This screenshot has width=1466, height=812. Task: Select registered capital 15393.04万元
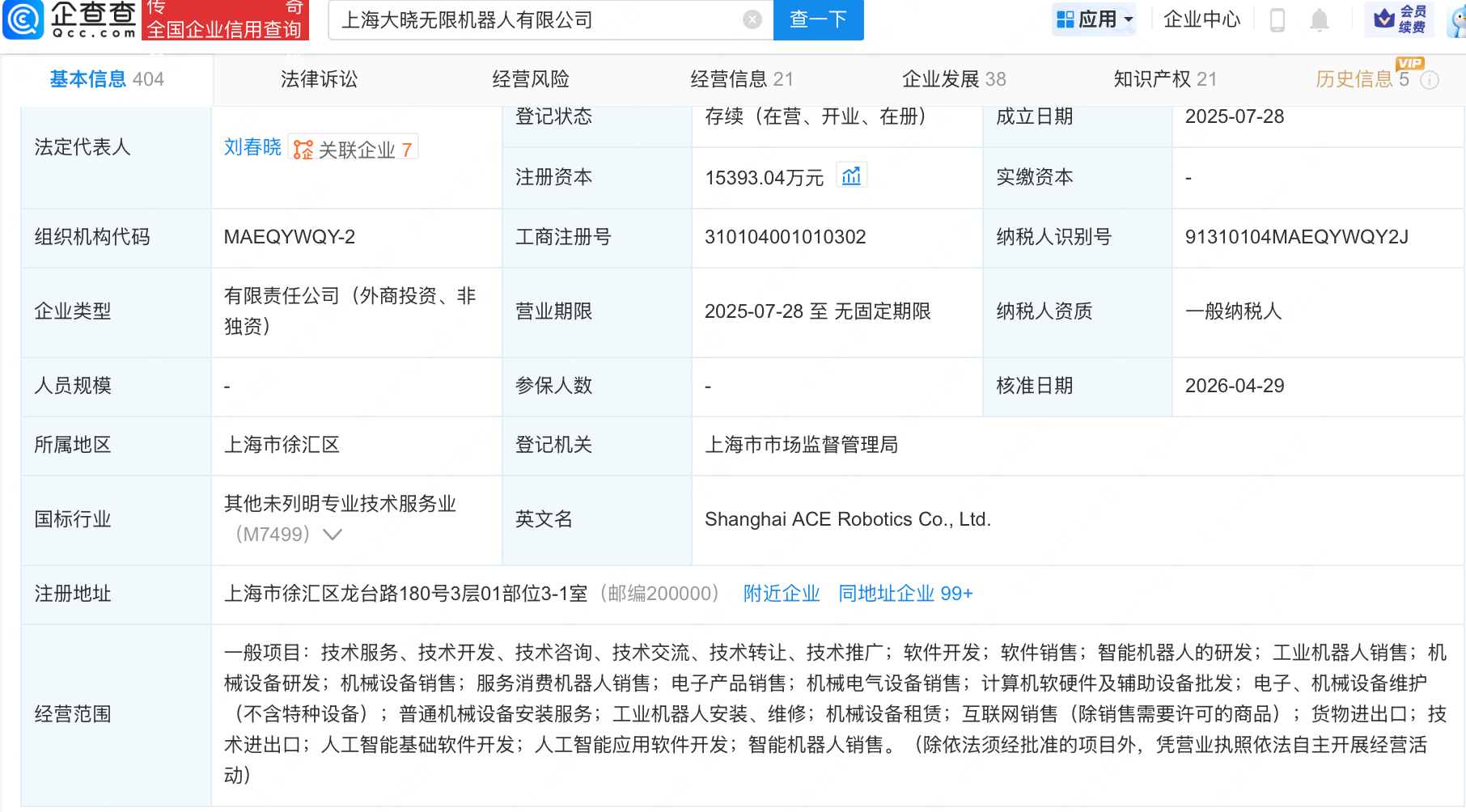764,178
